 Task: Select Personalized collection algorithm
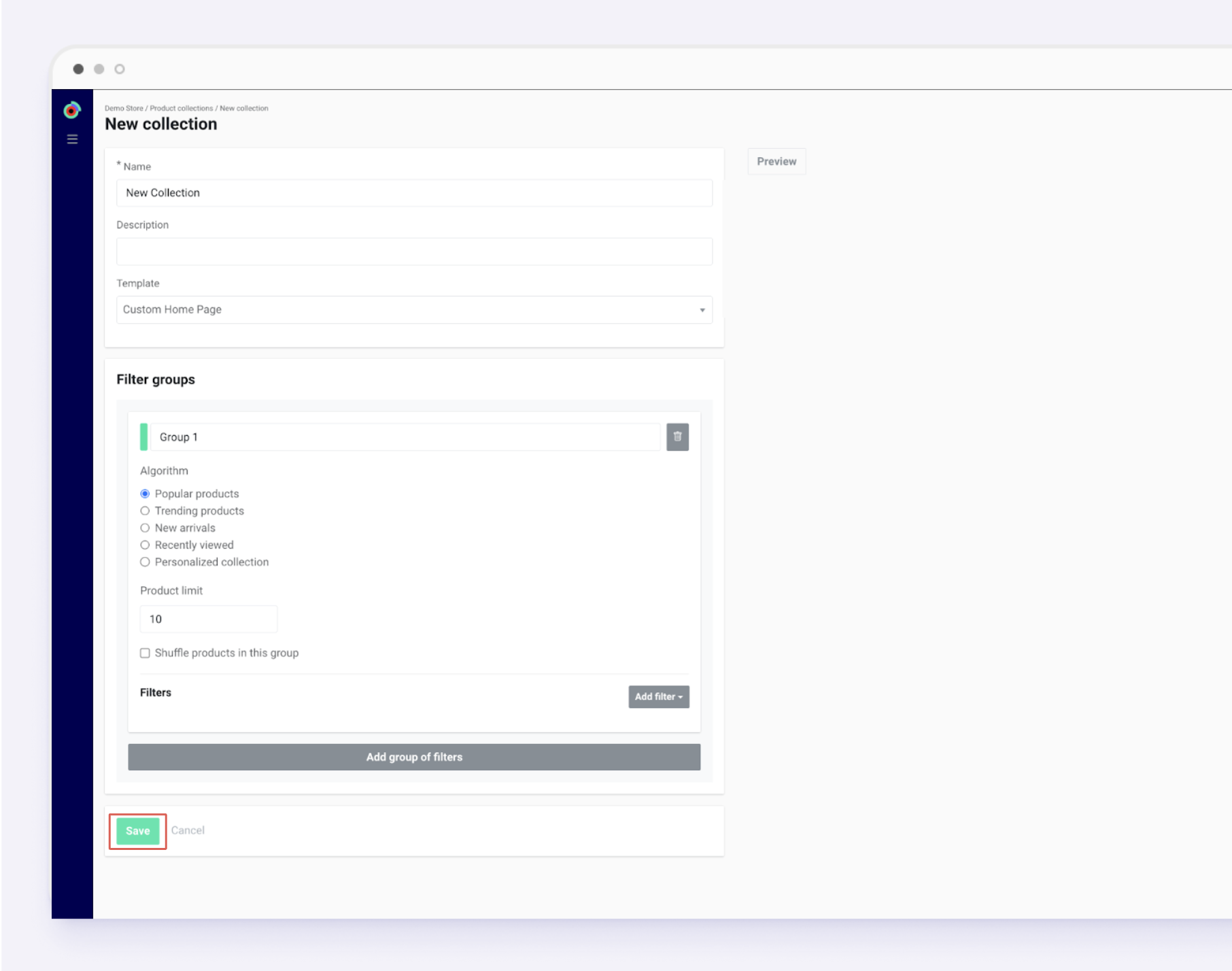pos(145,562)
